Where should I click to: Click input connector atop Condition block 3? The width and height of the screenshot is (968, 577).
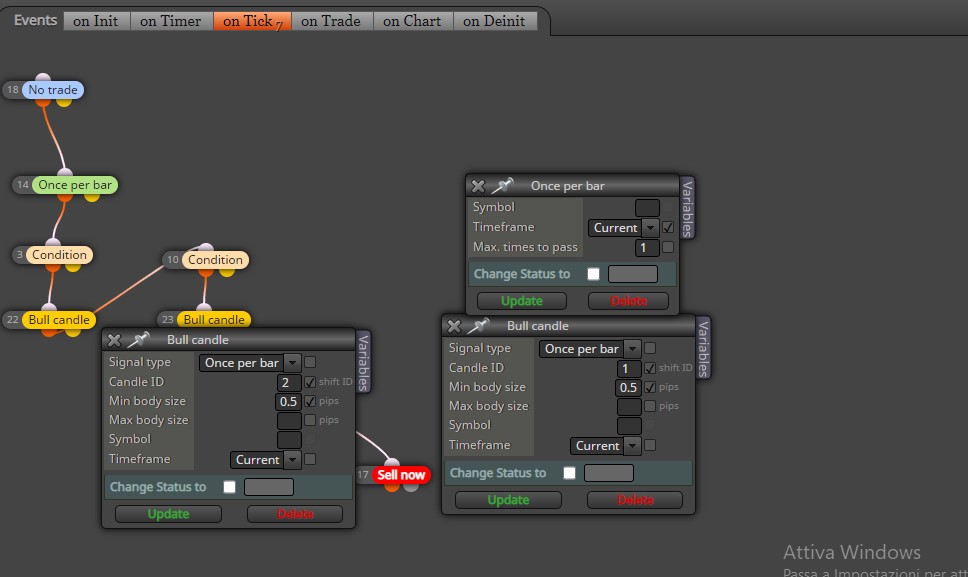(53, 243)
